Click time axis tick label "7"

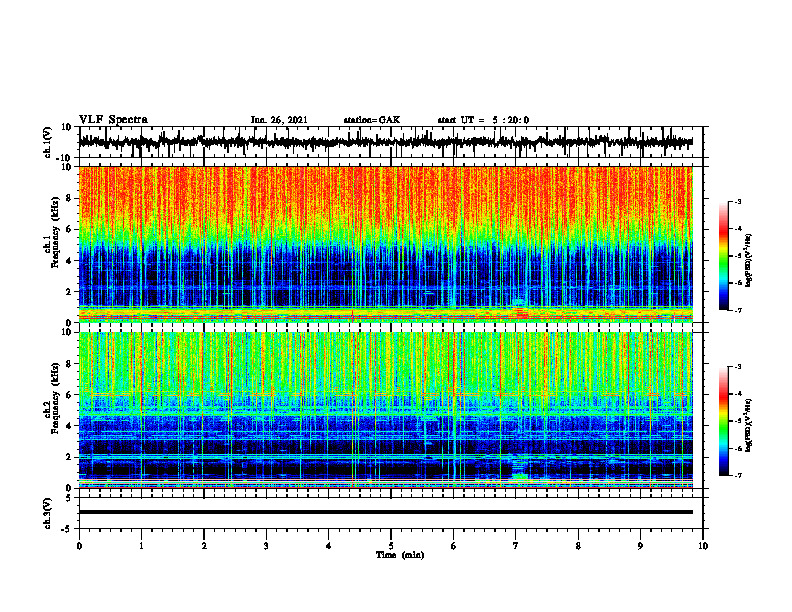coord(516,546)
